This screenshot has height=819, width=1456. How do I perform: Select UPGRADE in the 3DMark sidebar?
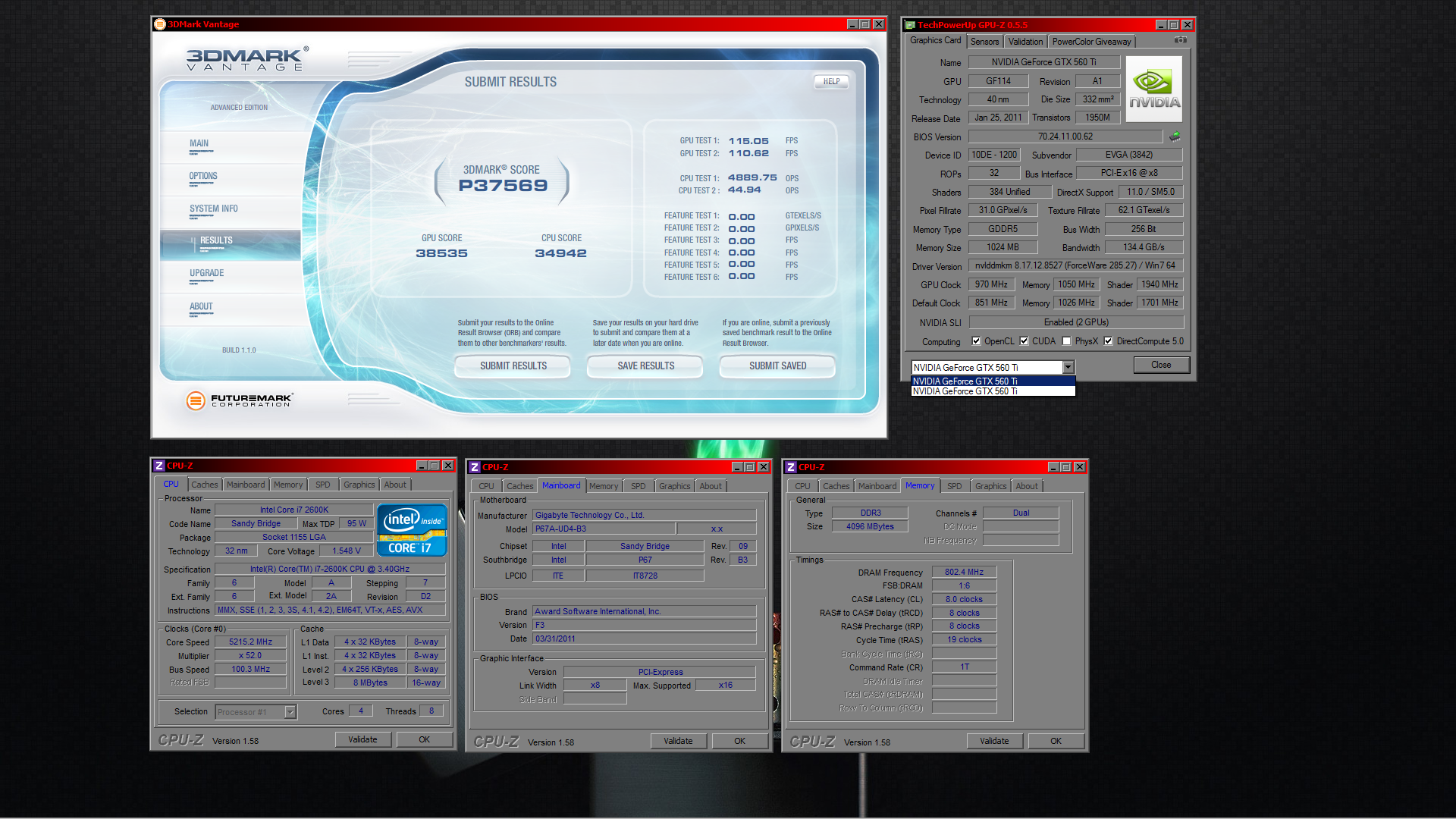tap(231, 277)
